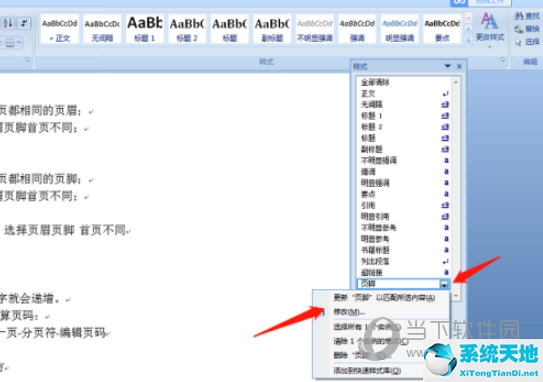Toggle the show paragraph marks icon
543x382 pixels.
coord(24,24)
